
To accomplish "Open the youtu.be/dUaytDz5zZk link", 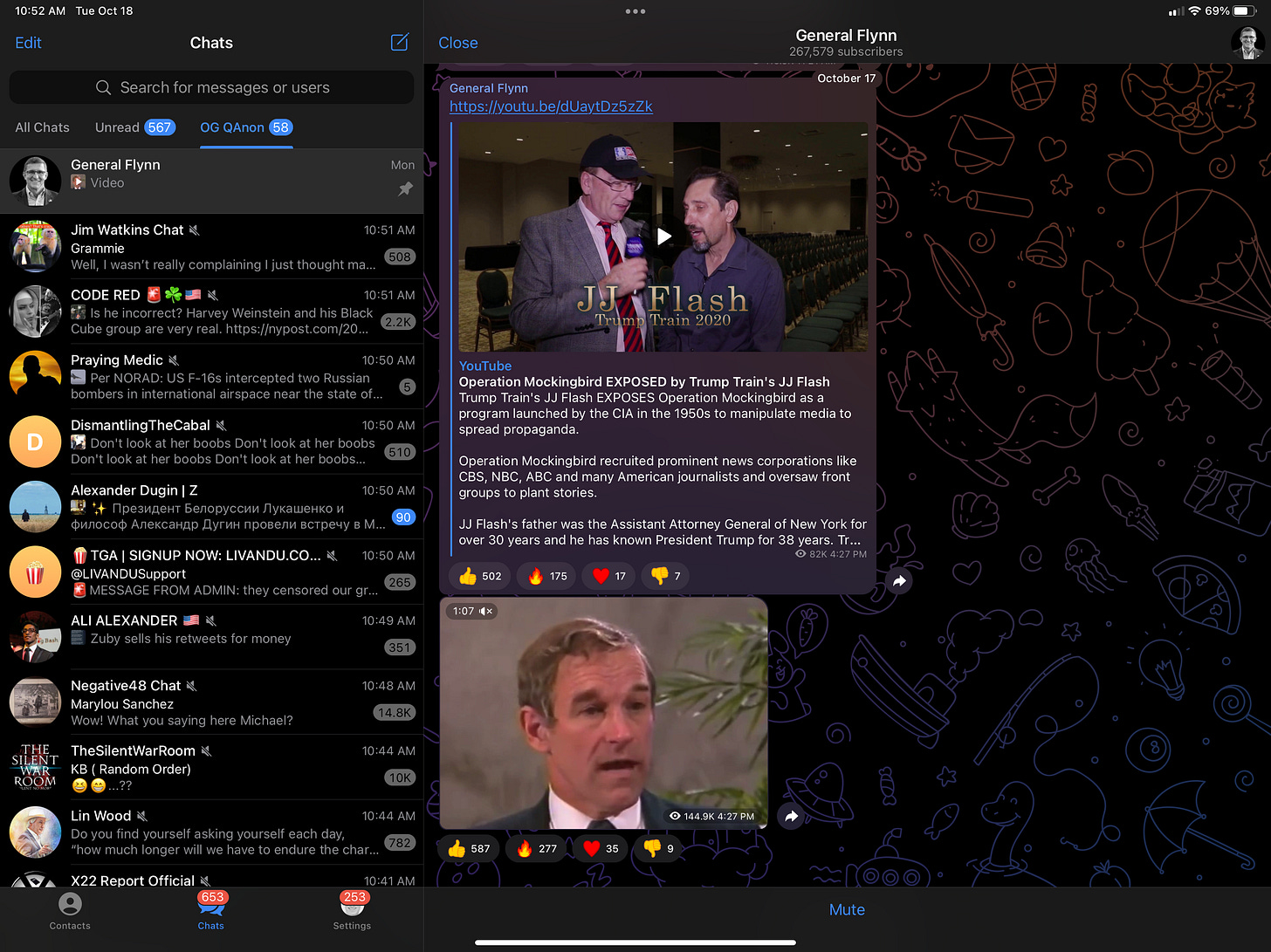I will point(551,106).
